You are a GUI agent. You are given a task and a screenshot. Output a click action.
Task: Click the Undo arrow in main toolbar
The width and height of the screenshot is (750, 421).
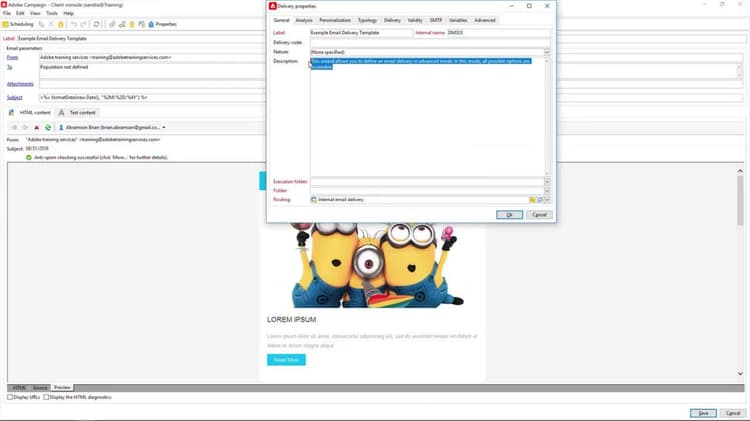tap(74, 24)
